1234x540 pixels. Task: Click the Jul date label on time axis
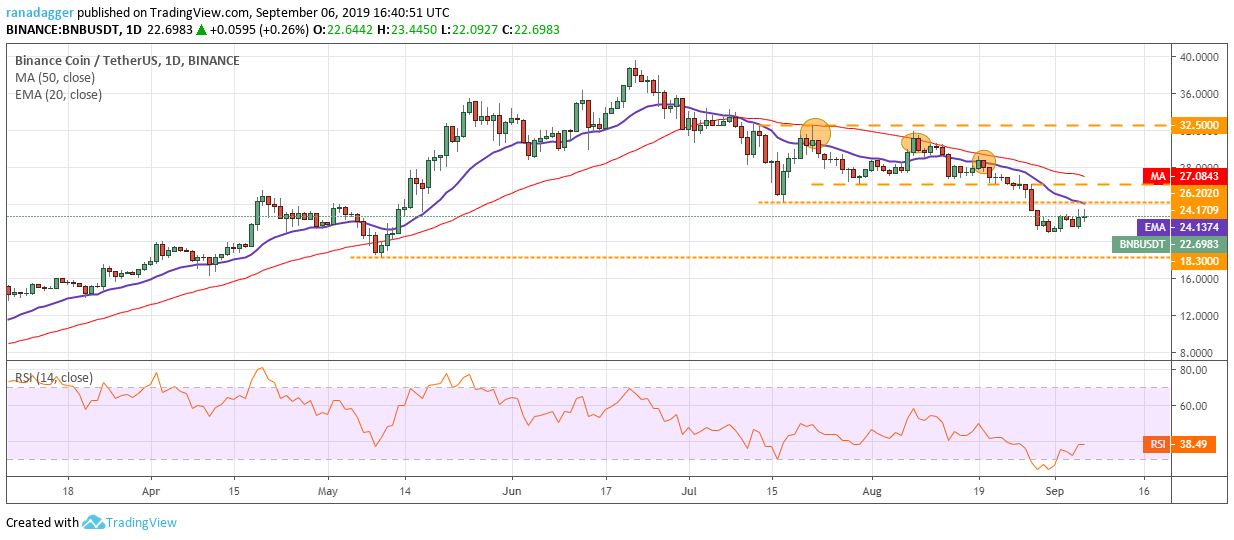690,492
